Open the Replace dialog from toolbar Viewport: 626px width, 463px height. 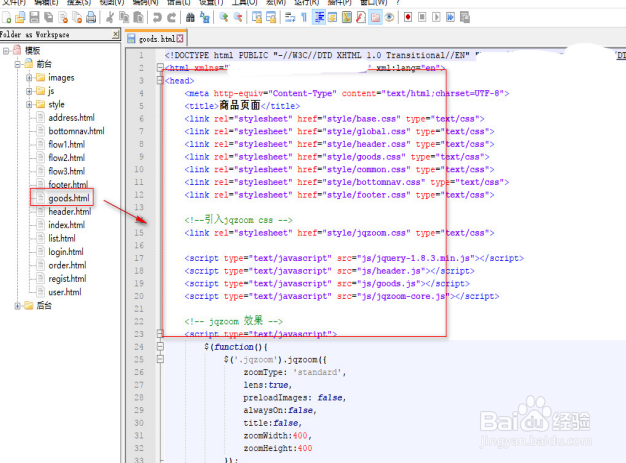205,18
